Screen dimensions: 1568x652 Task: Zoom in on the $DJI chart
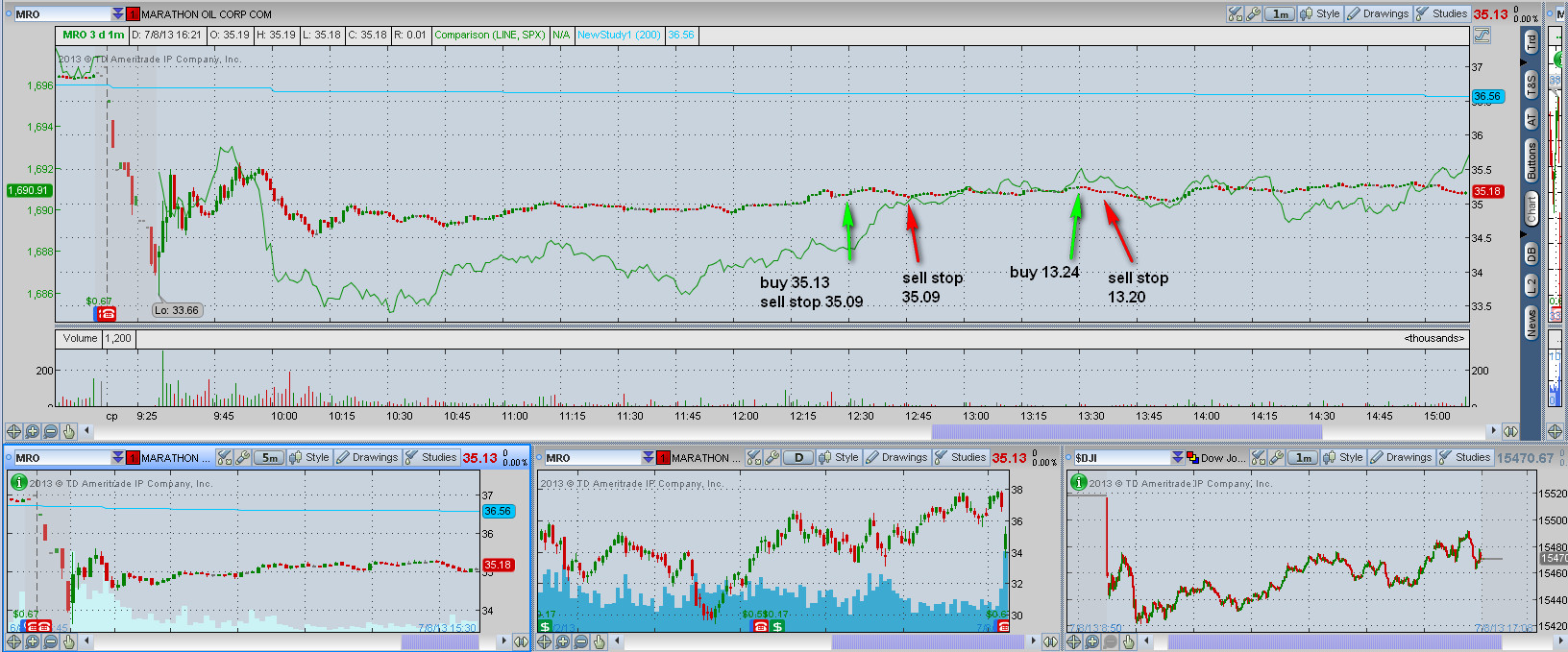pos(1092,641)
